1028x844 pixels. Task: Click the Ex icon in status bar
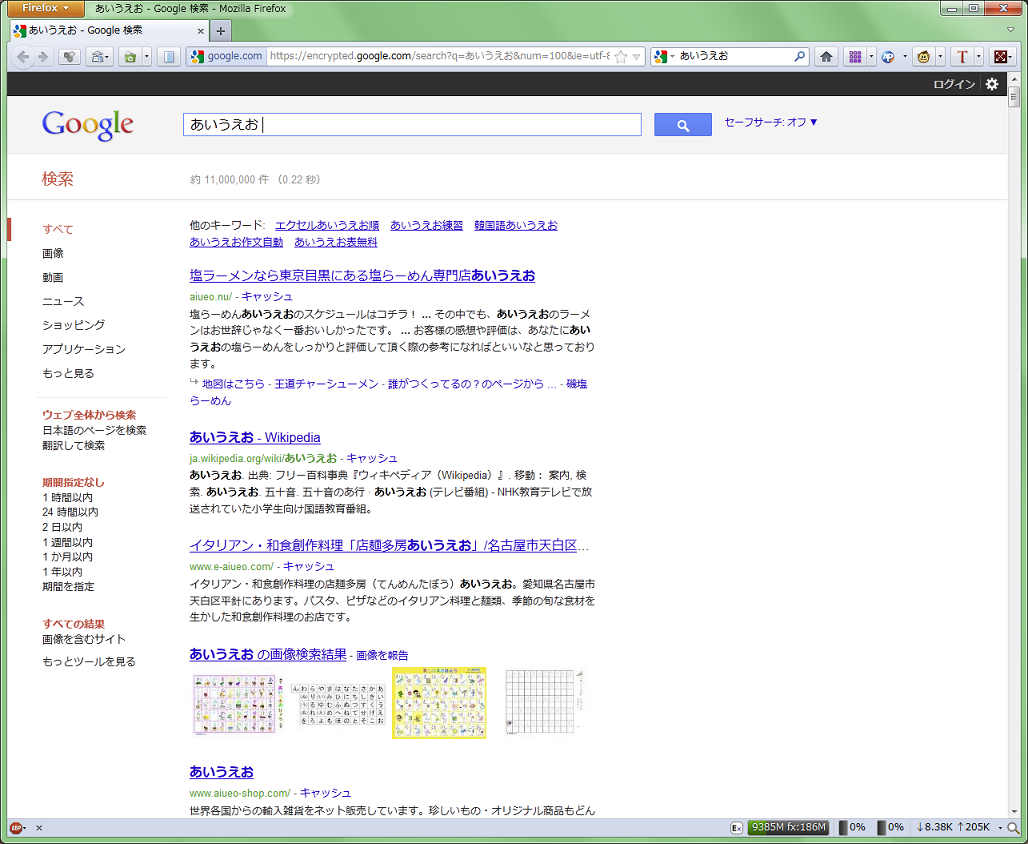point(736,828)
